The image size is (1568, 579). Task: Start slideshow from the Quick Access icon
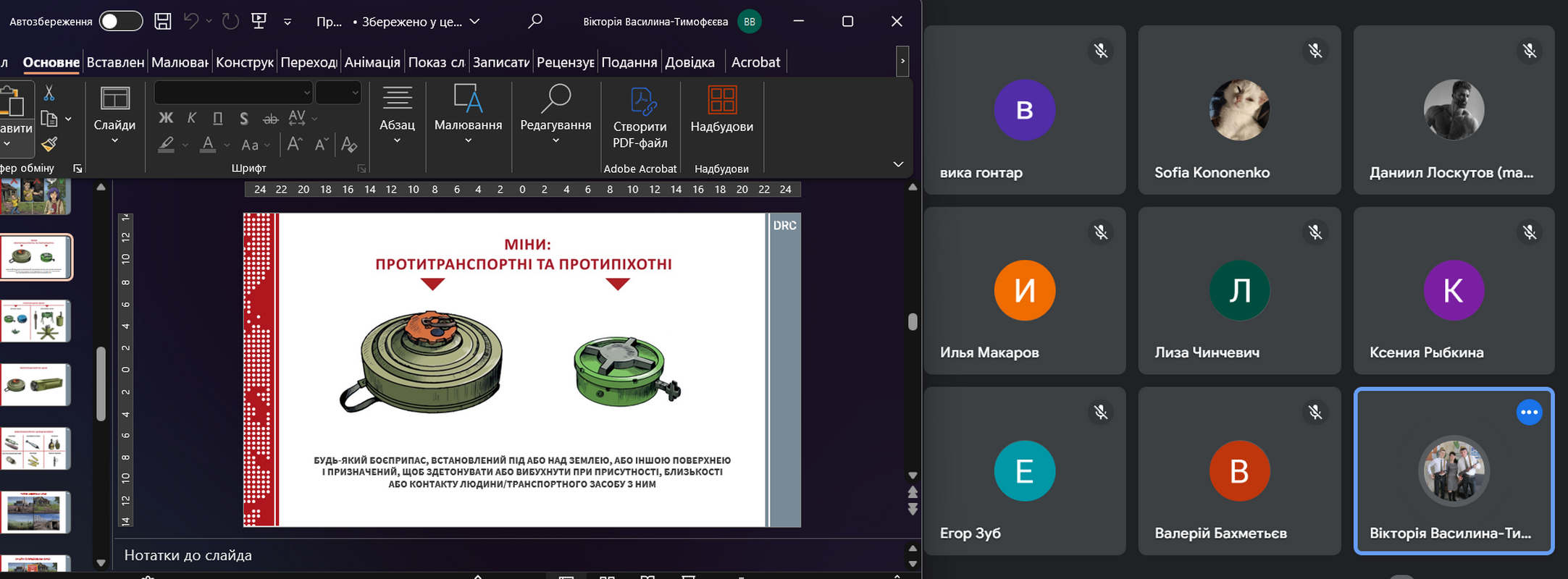point(259,22)
